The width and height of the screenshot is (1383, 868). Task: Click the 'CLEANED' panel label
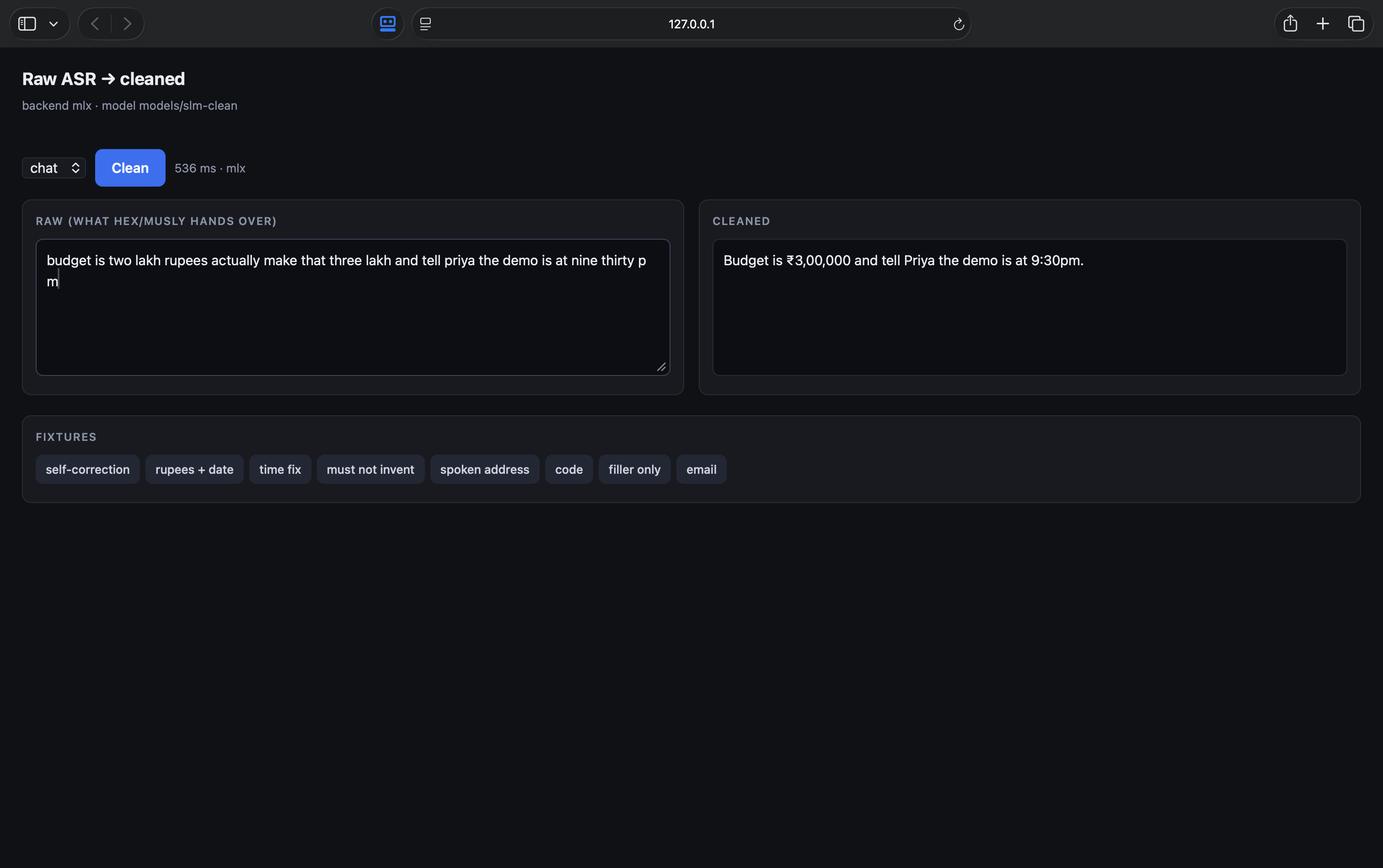click(741, 221)
